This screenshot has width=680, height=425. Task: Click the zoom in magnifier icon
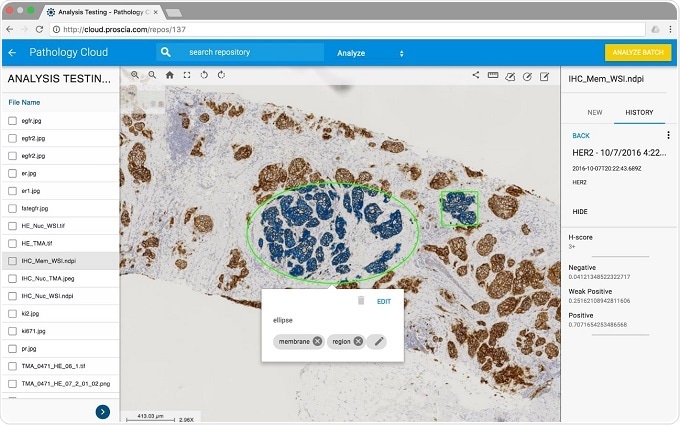pos(135,75)
